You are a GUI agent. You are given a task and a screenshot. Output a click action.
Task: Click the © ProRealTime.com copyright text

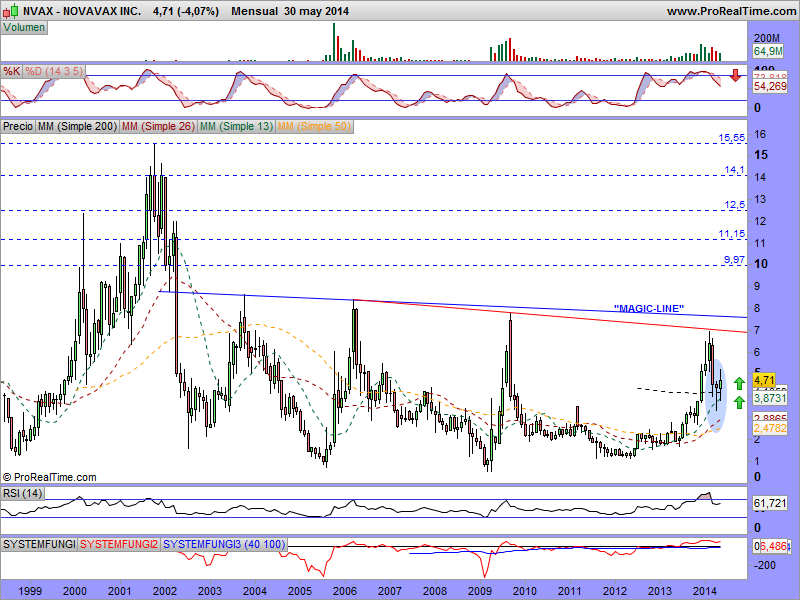coord(49,478)
